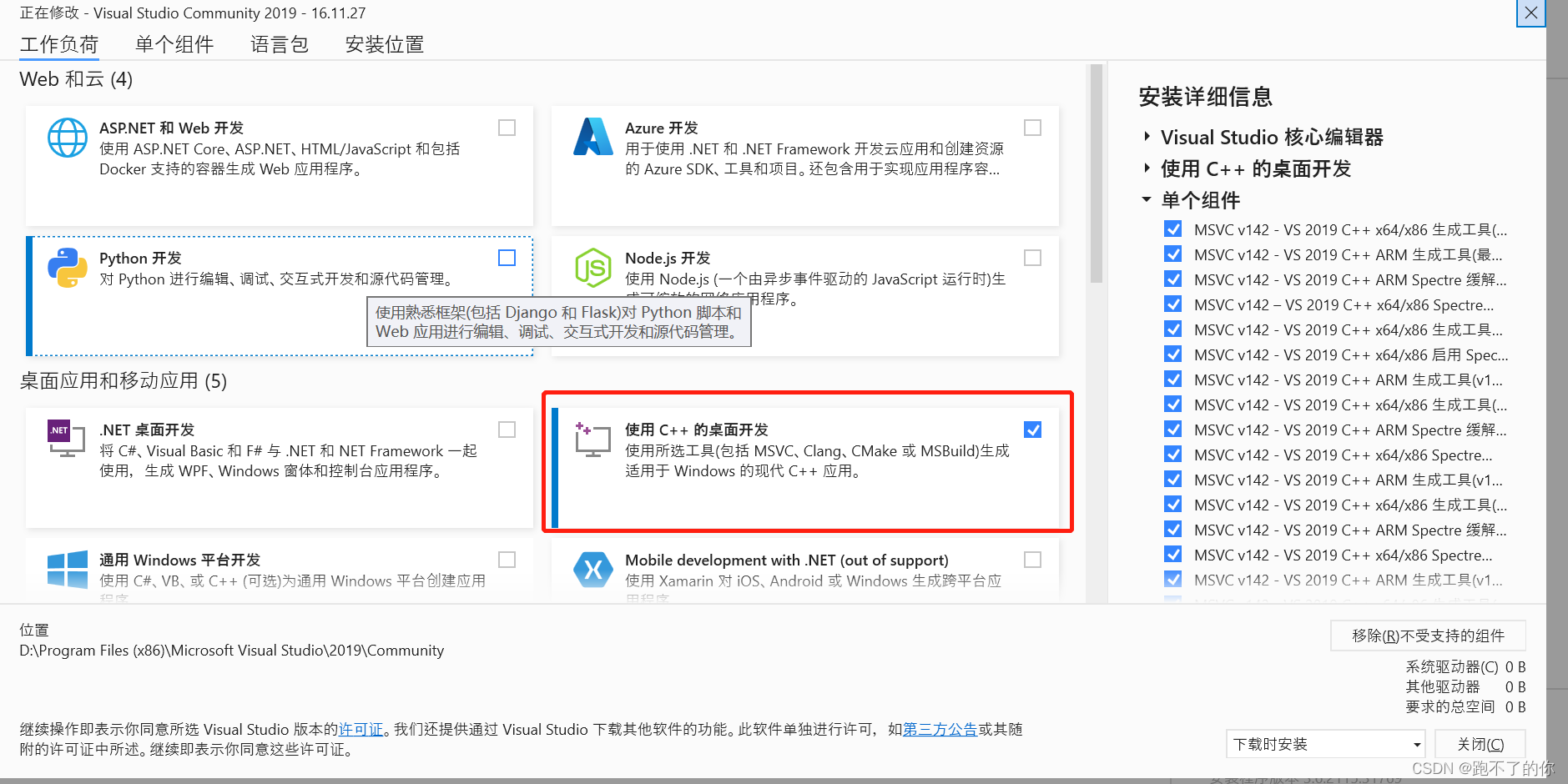The height and width of the screenshot is (784, 1568).
Task: Click the 关闭(C) button
Action: click(1480, 744)
